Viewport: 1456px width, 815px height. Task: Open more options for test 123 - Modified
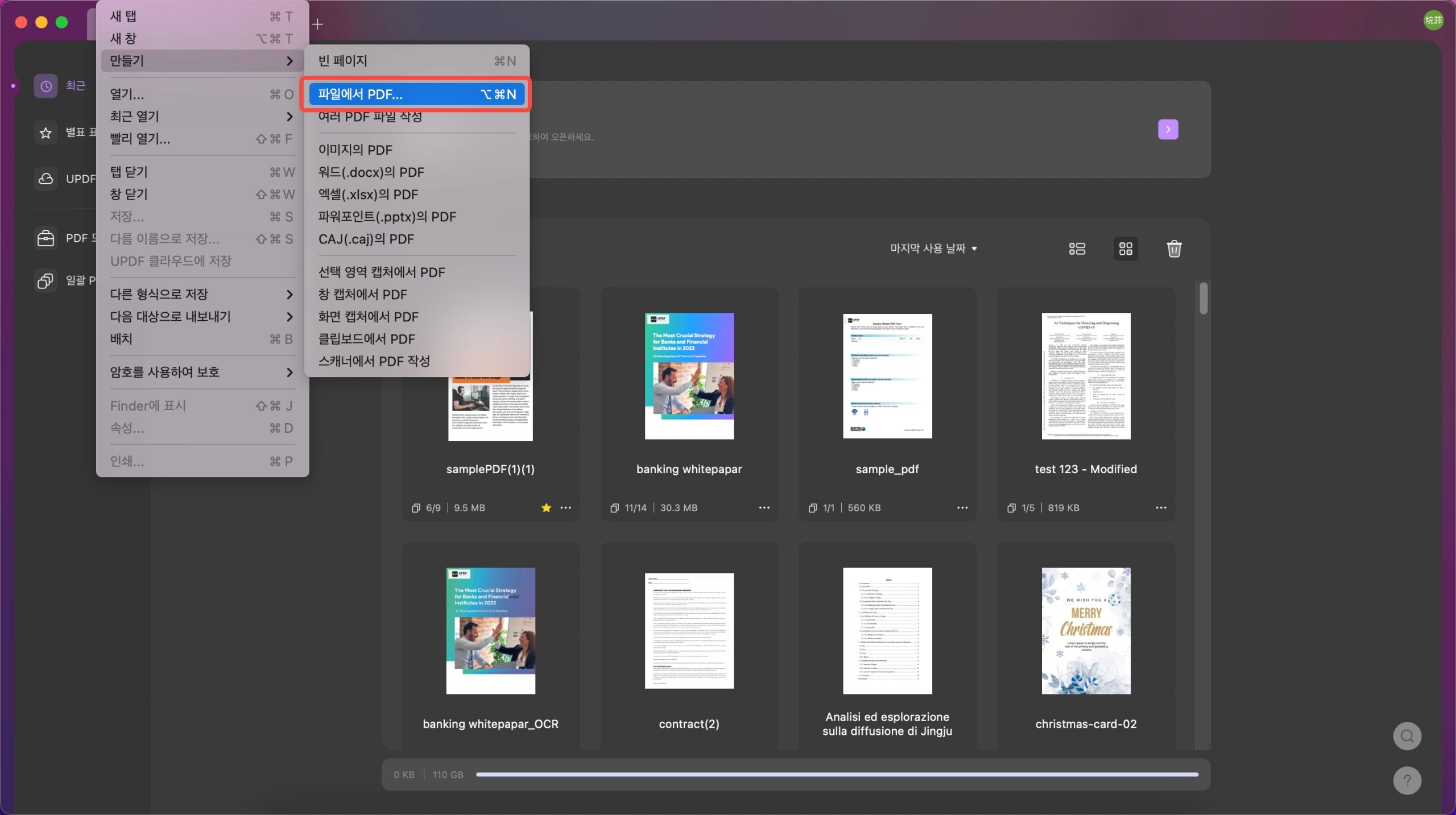[x=1161, y=508]
